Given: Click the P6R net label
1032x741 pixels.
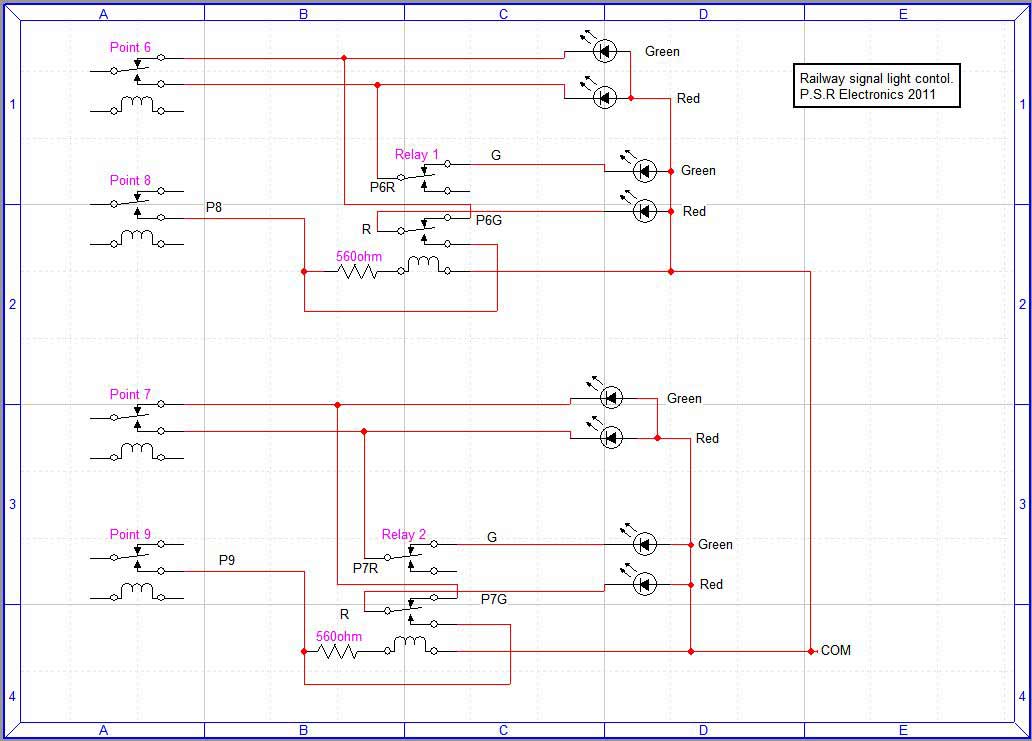Looking at the screenshot, I should coord(383,187).
